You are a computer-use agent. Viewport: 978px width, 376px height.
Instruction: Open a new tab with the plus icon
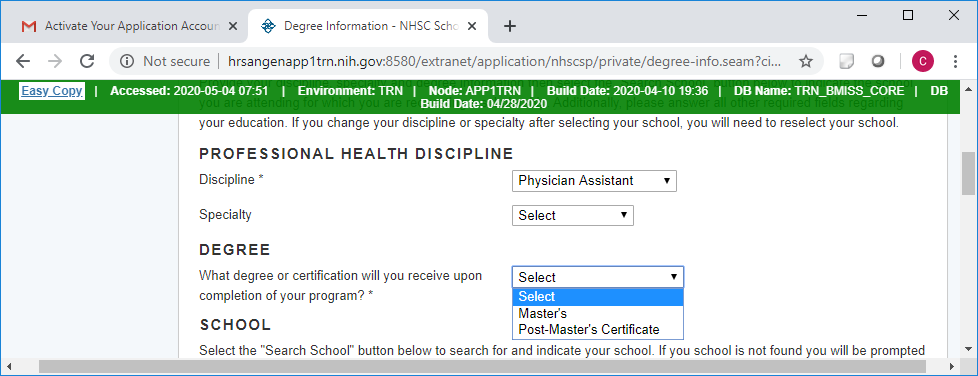coord(510,26)
